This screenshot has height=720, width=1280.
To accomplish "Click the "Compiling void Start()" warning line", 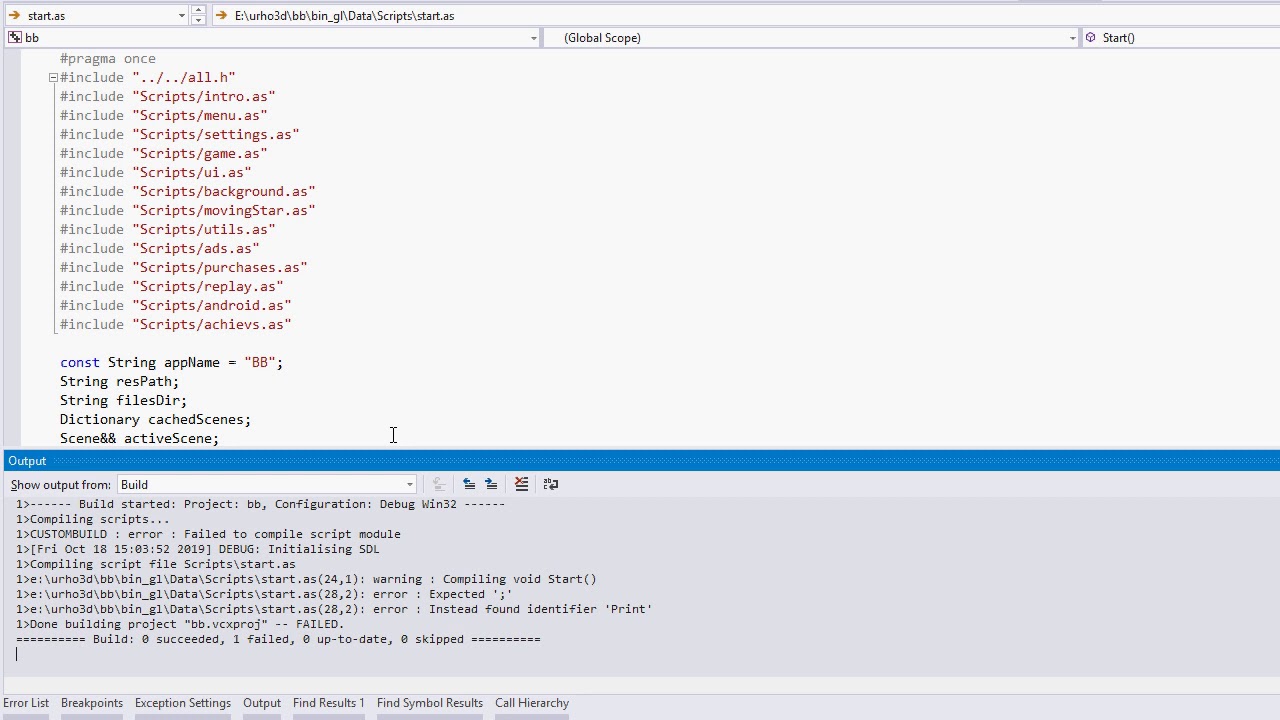I will 306,579.
